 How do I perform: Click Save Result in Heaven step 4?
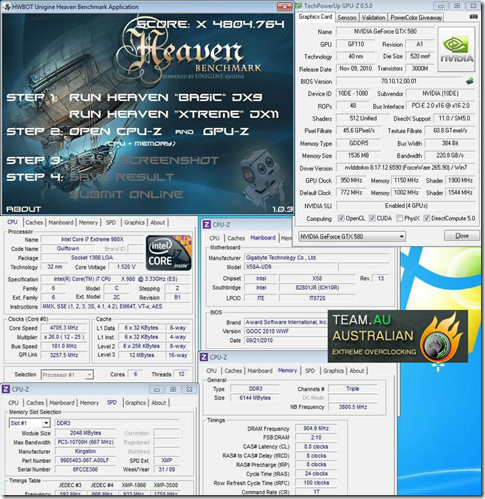coord(122,177)
